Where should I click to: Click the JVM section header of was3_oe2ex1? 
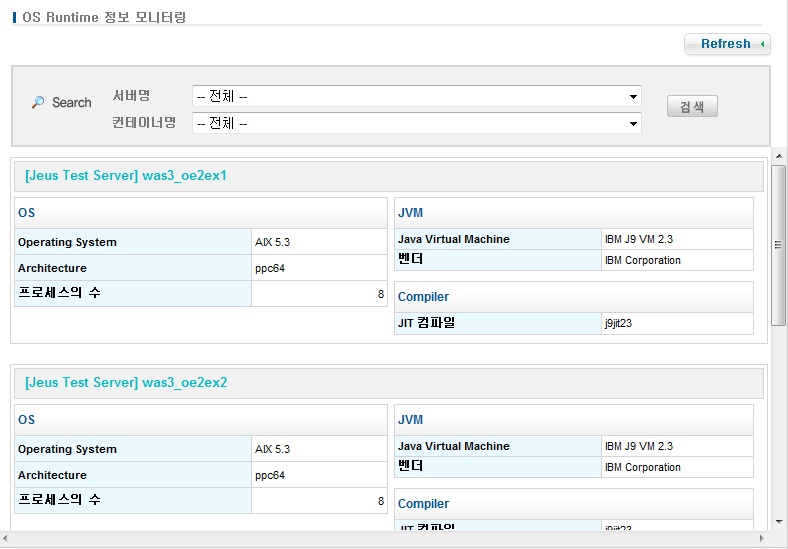pos(410,213)
